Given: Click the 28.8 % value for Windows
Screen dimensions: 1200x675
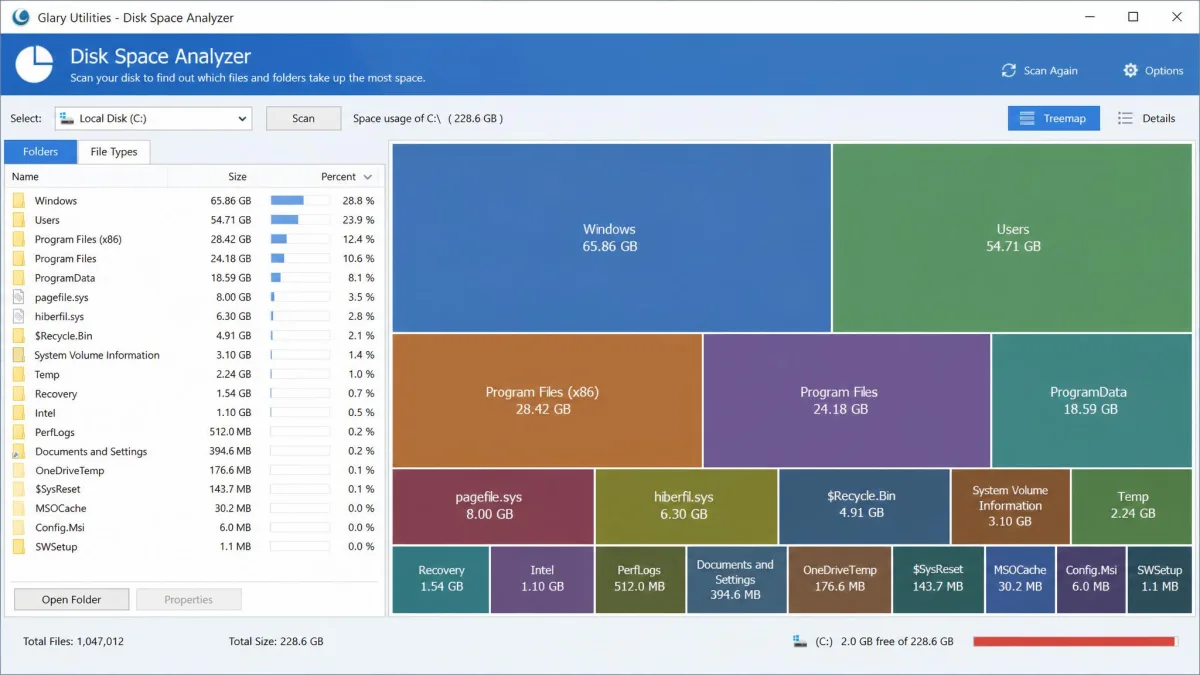Looking at the screenshot, I should point(358,201).
